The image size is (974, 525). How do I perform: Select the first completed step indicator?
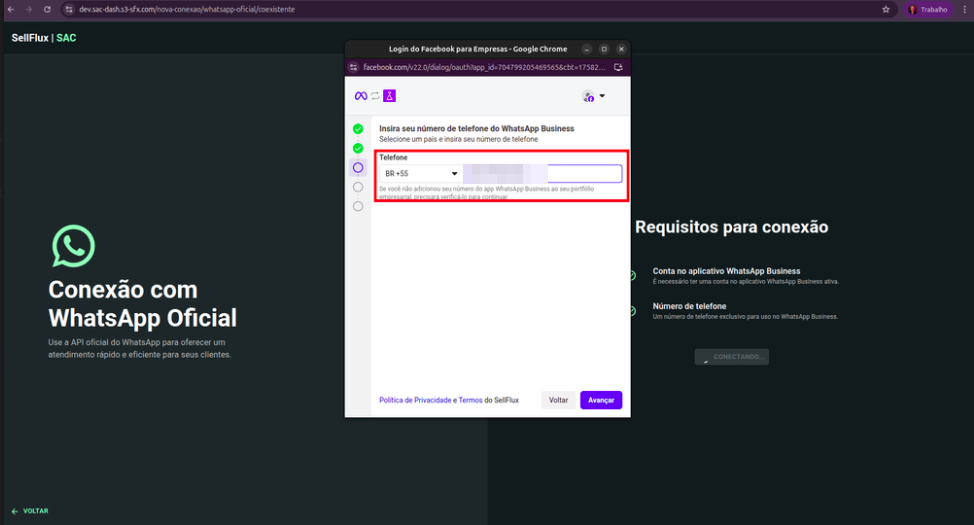click(x=358, y=129)
